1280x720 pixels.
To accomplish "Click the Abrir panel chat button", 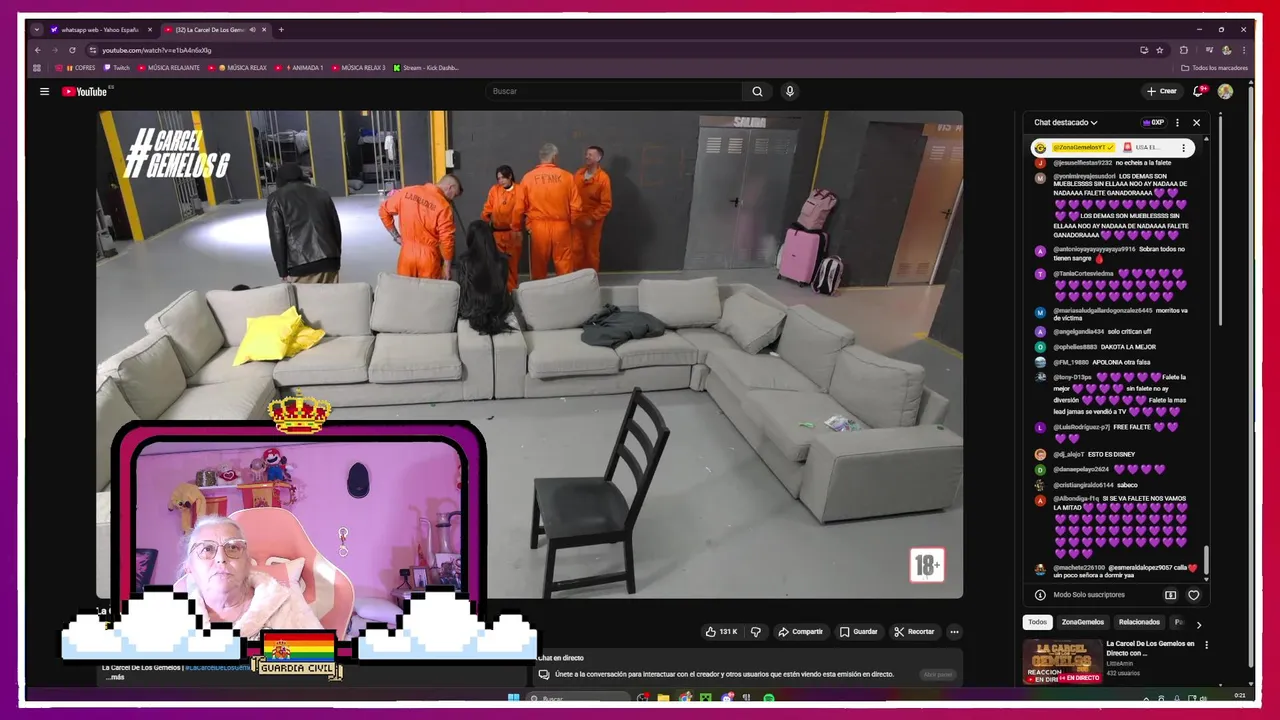I will 938,674.
